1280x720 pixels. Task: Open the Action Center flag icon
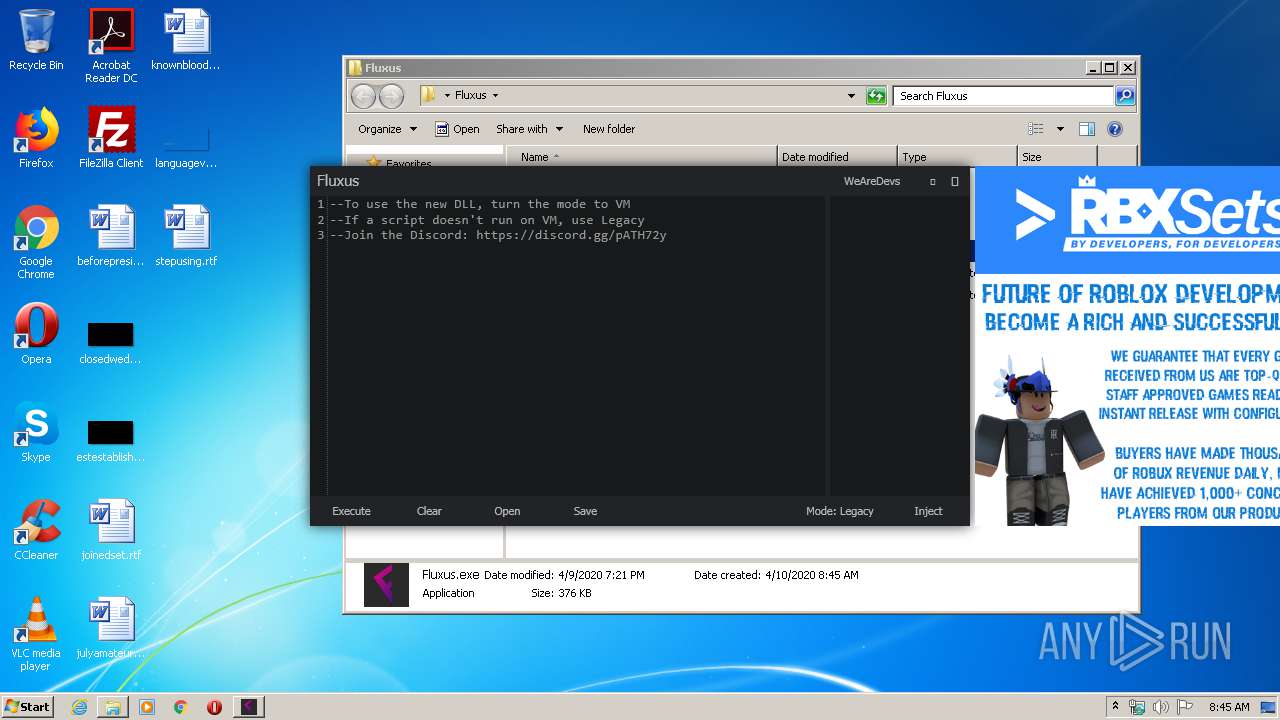coord(1184,707)
